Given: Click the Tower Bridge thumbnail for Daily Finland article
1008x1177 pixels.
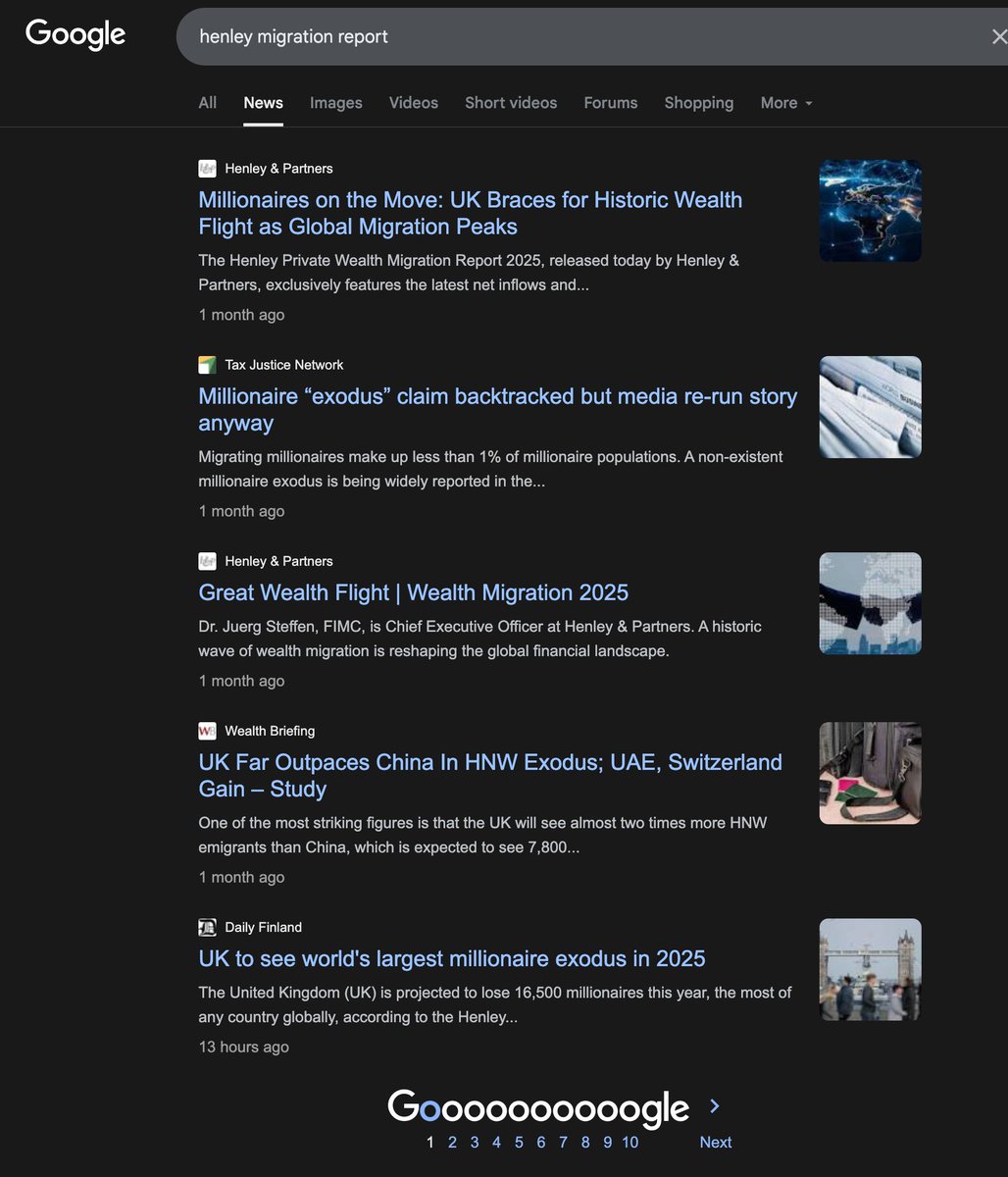Looking at the screenshot, I should tap(871, 969).
